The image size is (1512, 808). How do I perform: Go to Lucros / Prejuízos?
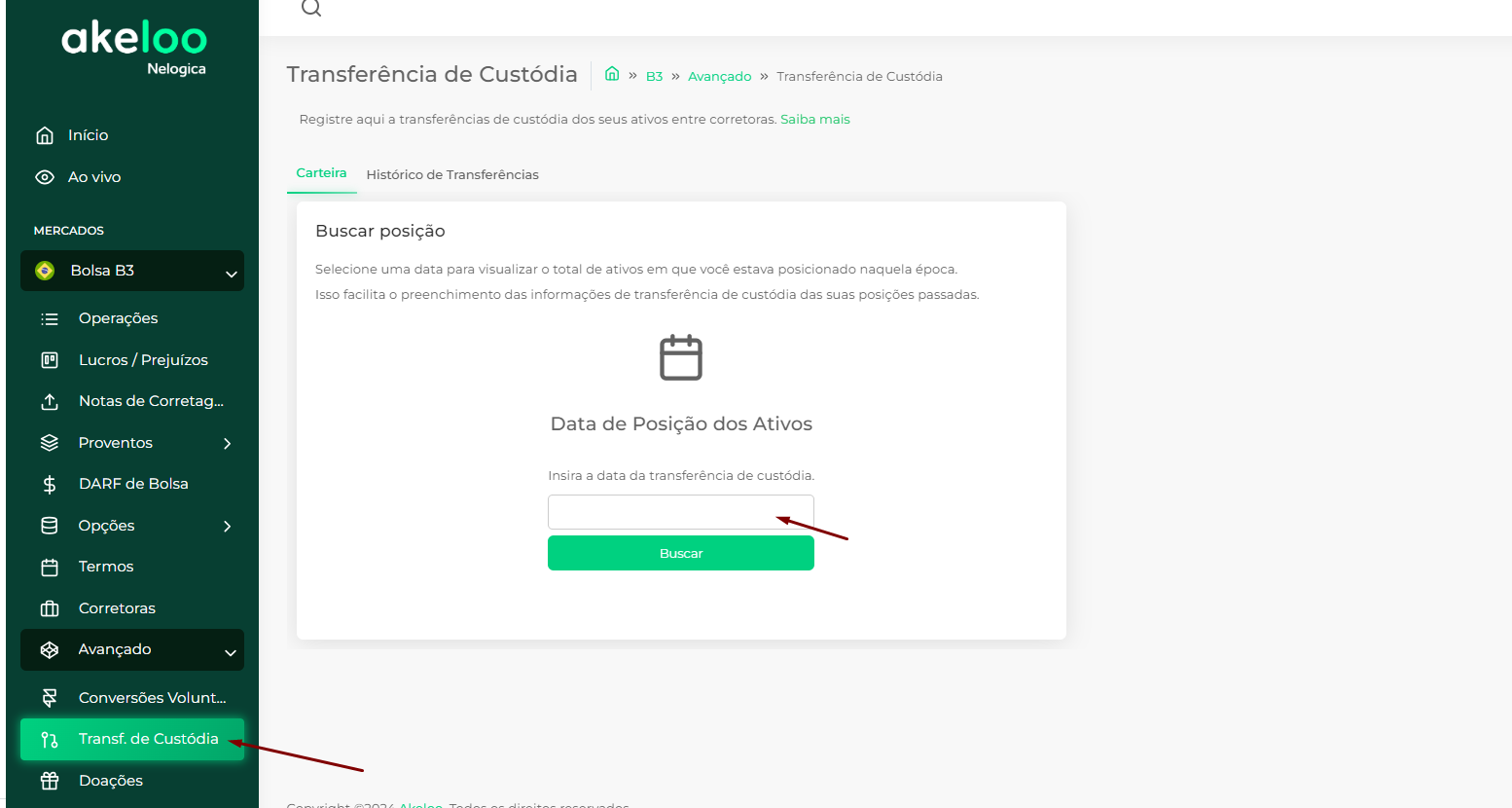pos(143,360)
